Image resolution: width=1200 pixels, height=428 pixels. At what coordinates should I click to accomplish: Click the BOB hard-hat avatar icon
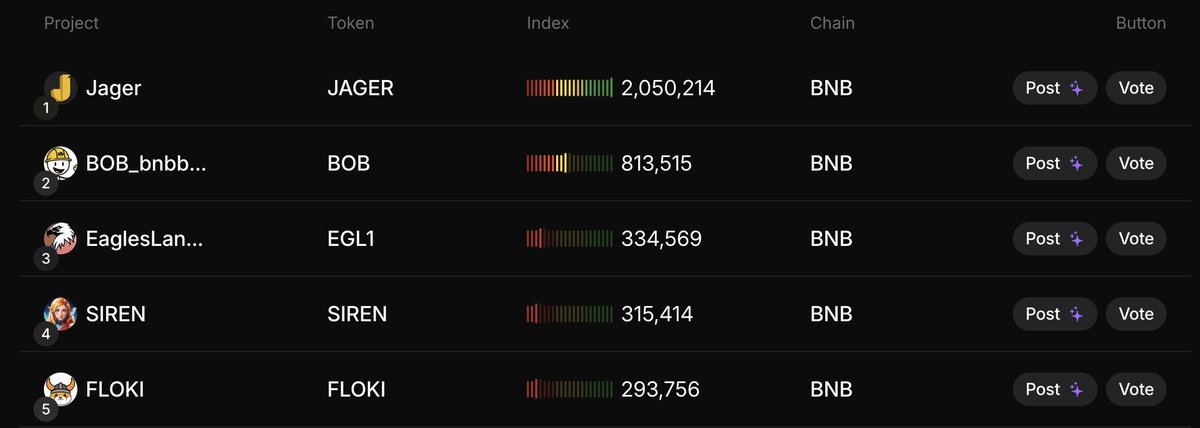[61, 163]
